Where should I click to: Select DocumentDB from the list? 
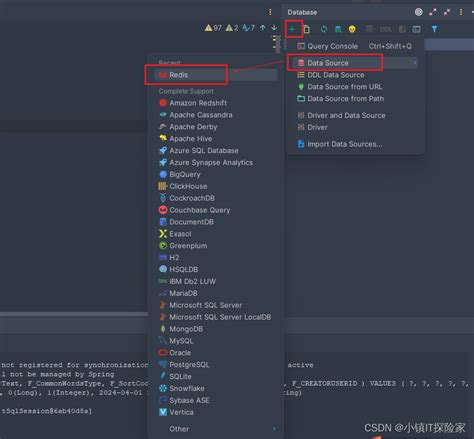(216, 222)
